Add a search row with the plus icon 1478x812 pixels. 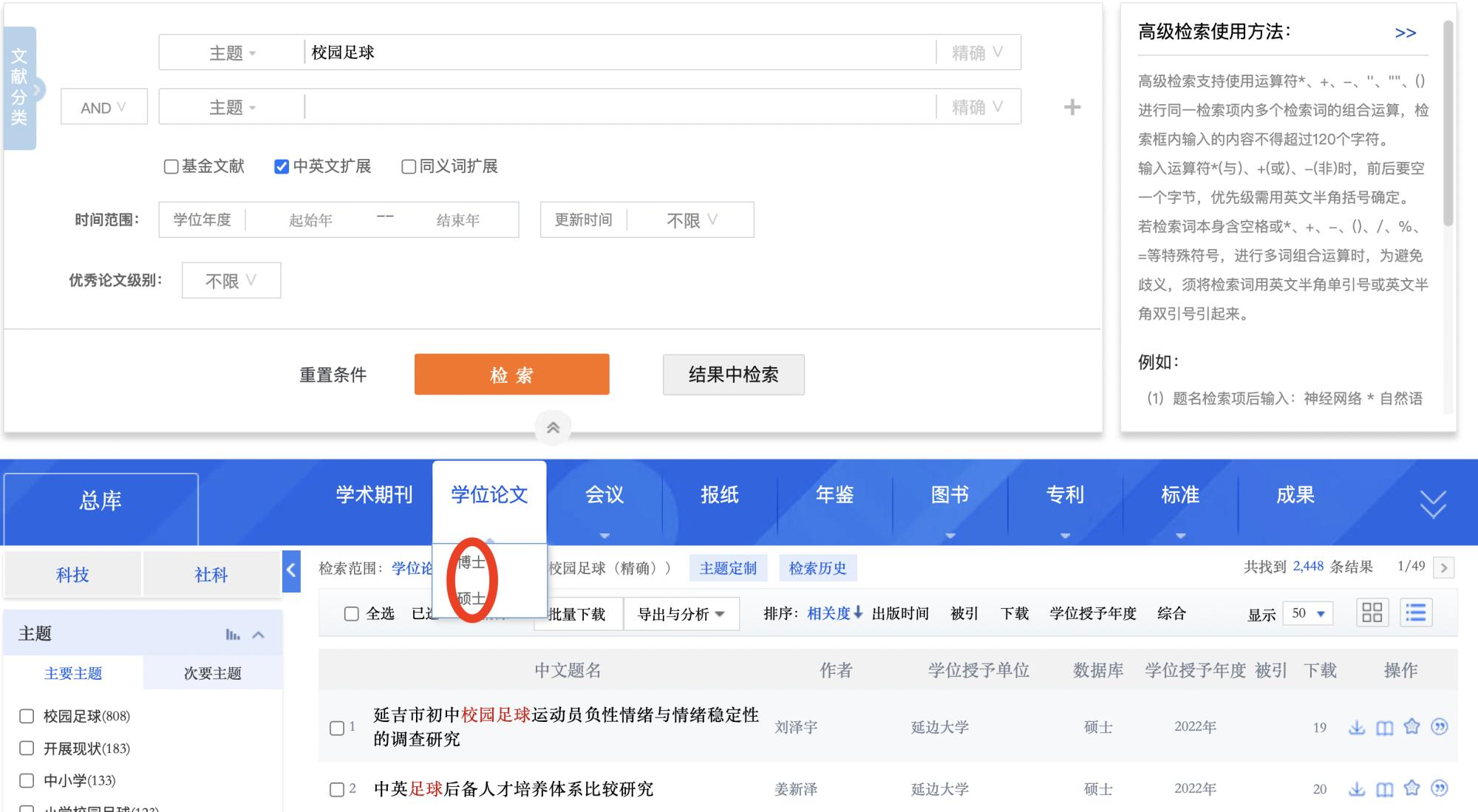pos(1072,107)
